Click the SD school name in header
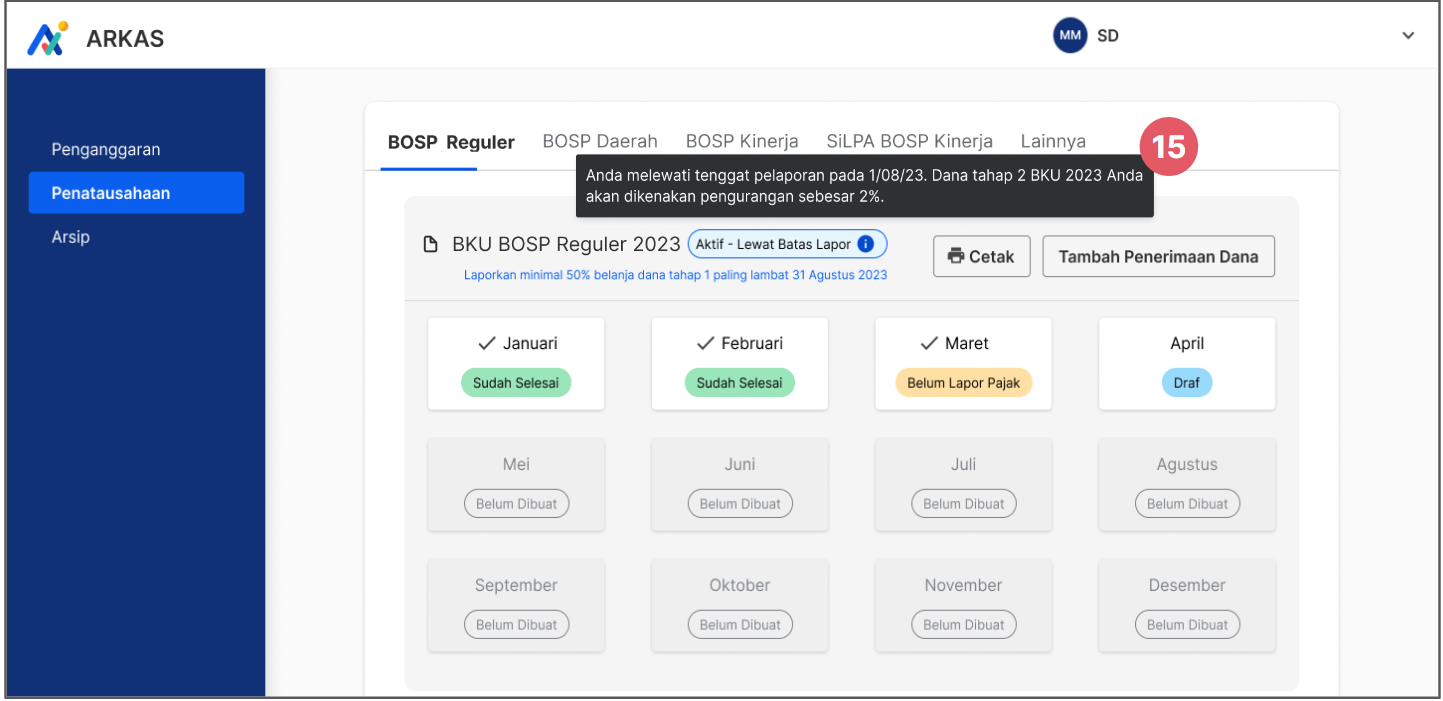1443x701 pixels. (1108, 36)
